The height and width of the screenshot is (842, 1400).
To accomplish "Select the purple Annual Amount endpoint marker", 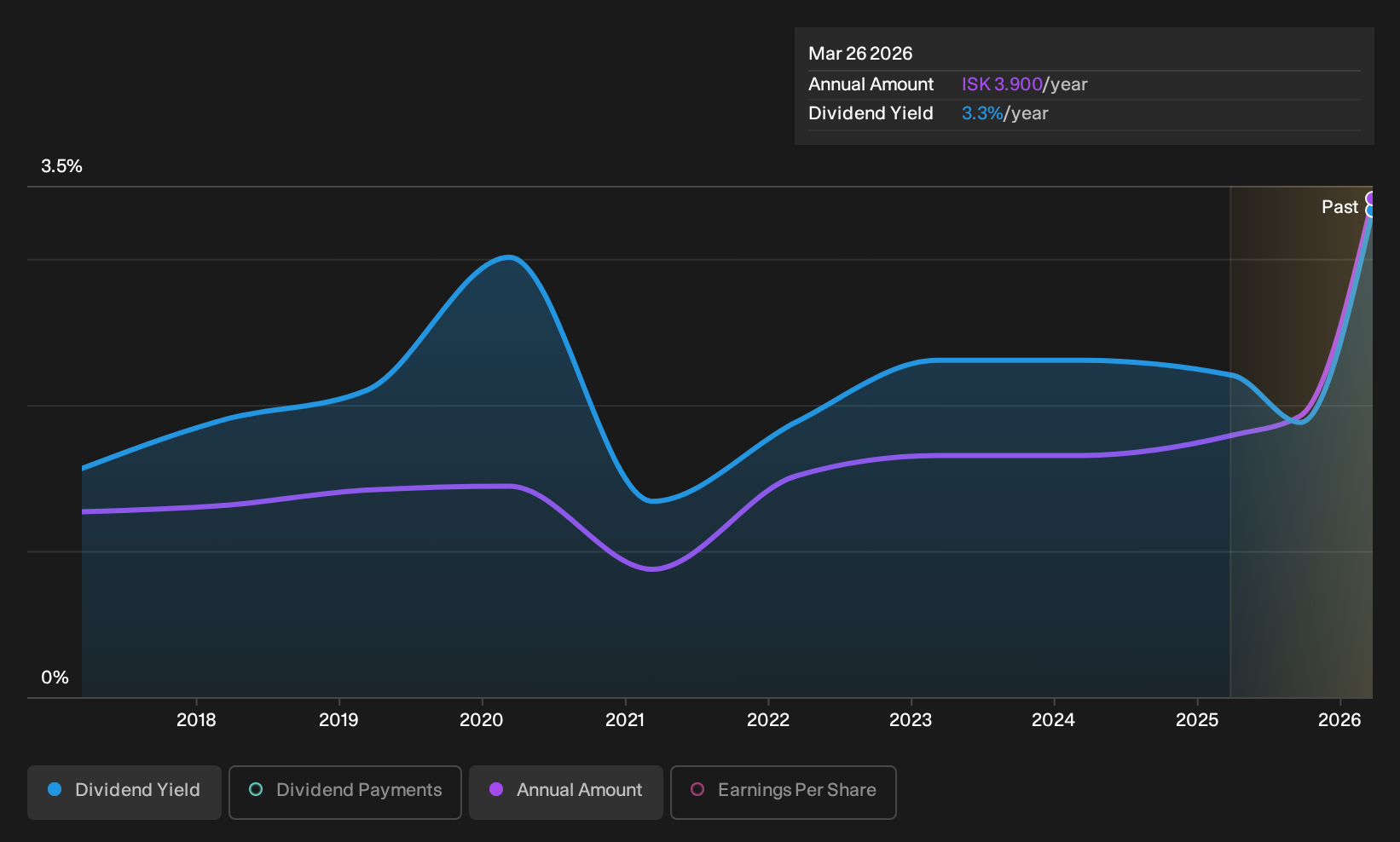I will point(1371,199).
